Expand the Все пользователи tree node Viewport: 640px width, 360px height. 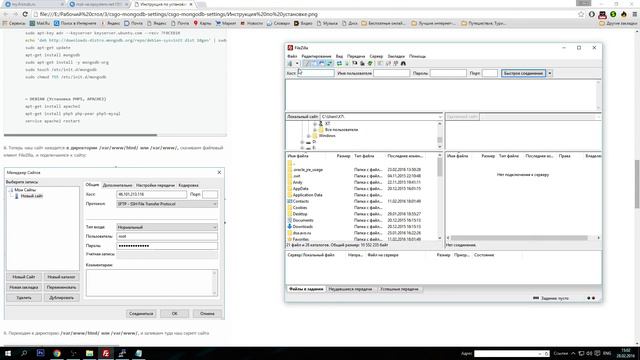(x=315, y=129)
